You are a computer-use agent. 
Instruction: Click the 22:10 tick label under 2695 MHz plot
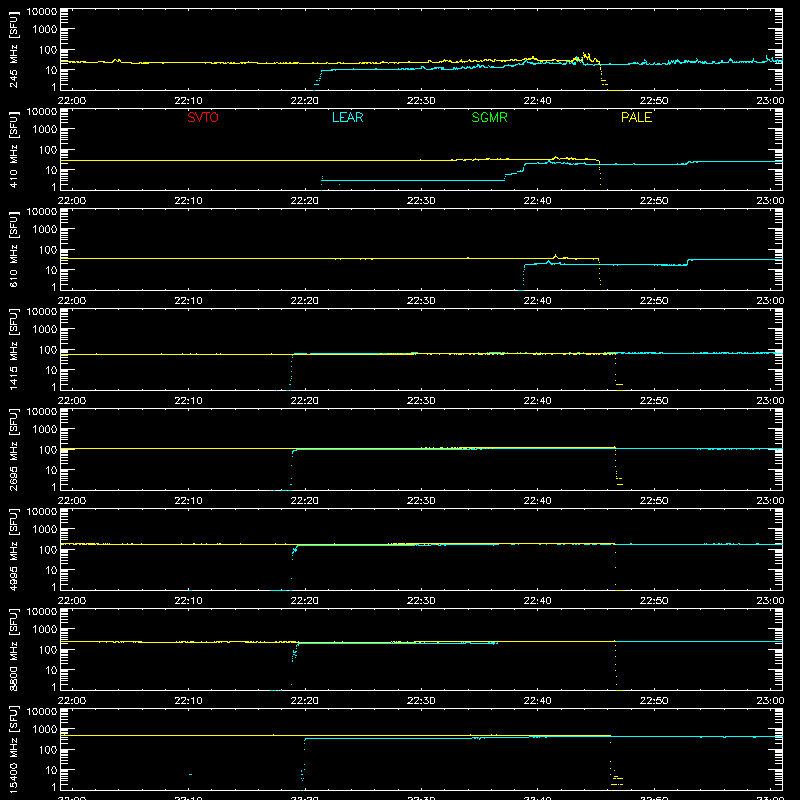click(x=188, y=501)
